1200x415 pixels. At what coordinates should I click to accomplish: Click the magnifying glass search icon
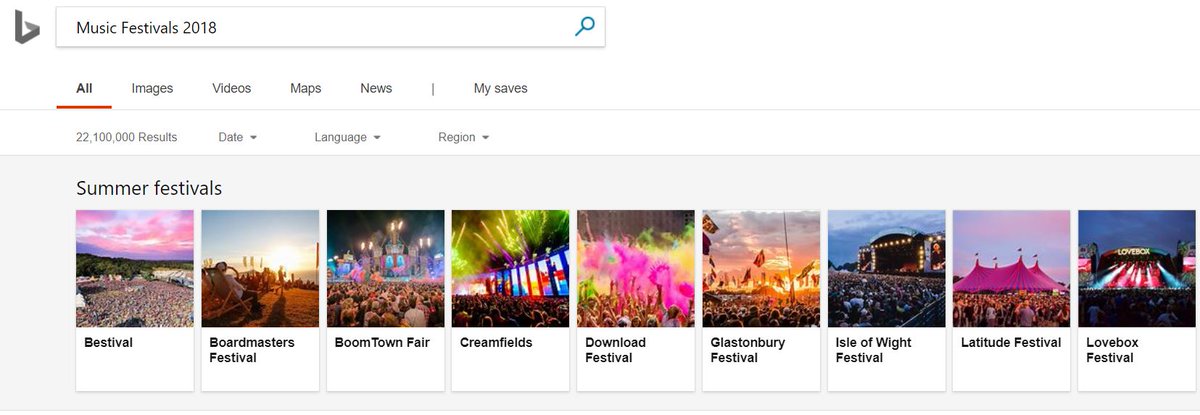coord(585,27)
